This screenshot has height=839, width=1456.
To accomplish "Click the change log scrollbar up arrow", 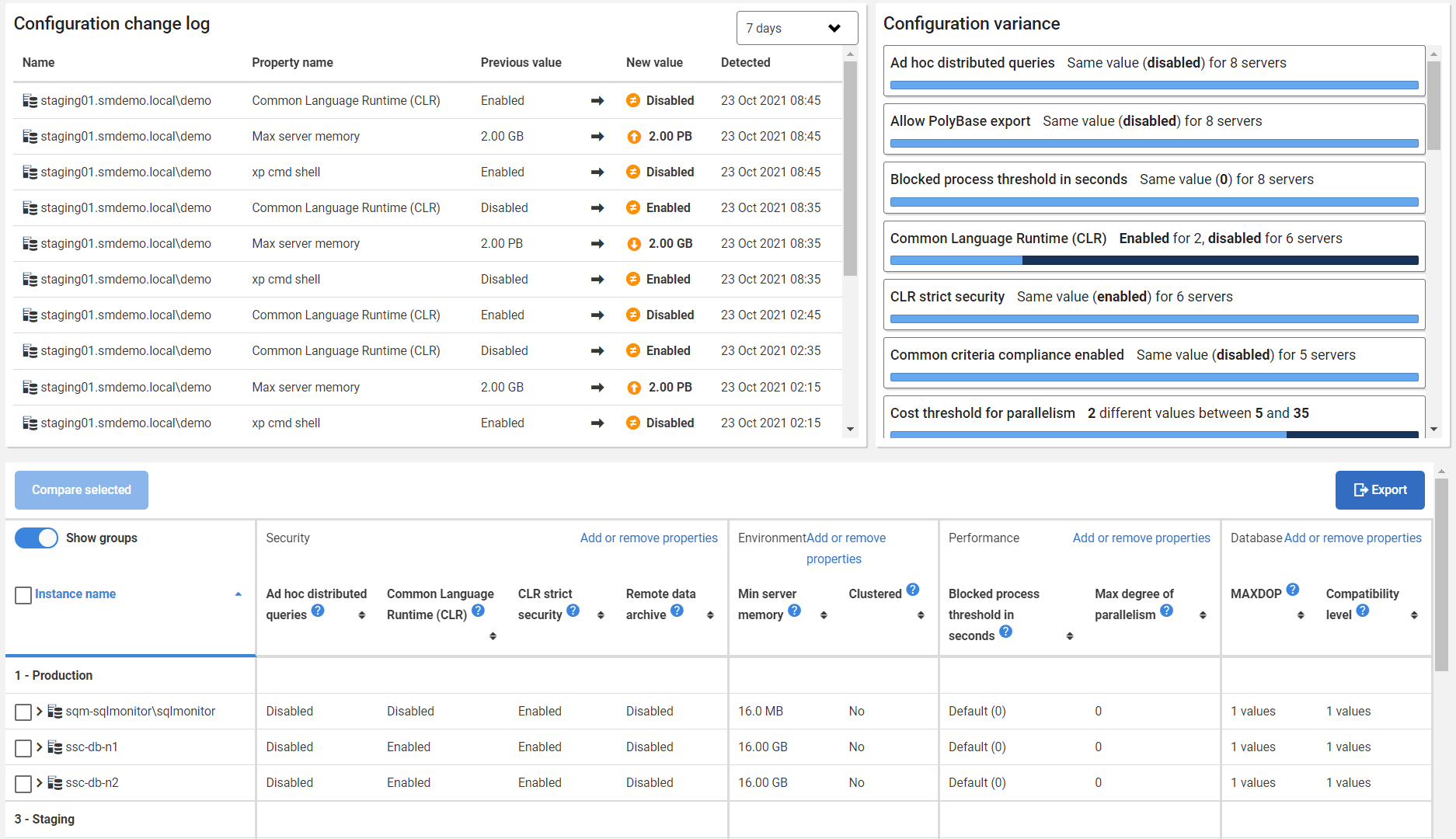I will coord(851,54).
